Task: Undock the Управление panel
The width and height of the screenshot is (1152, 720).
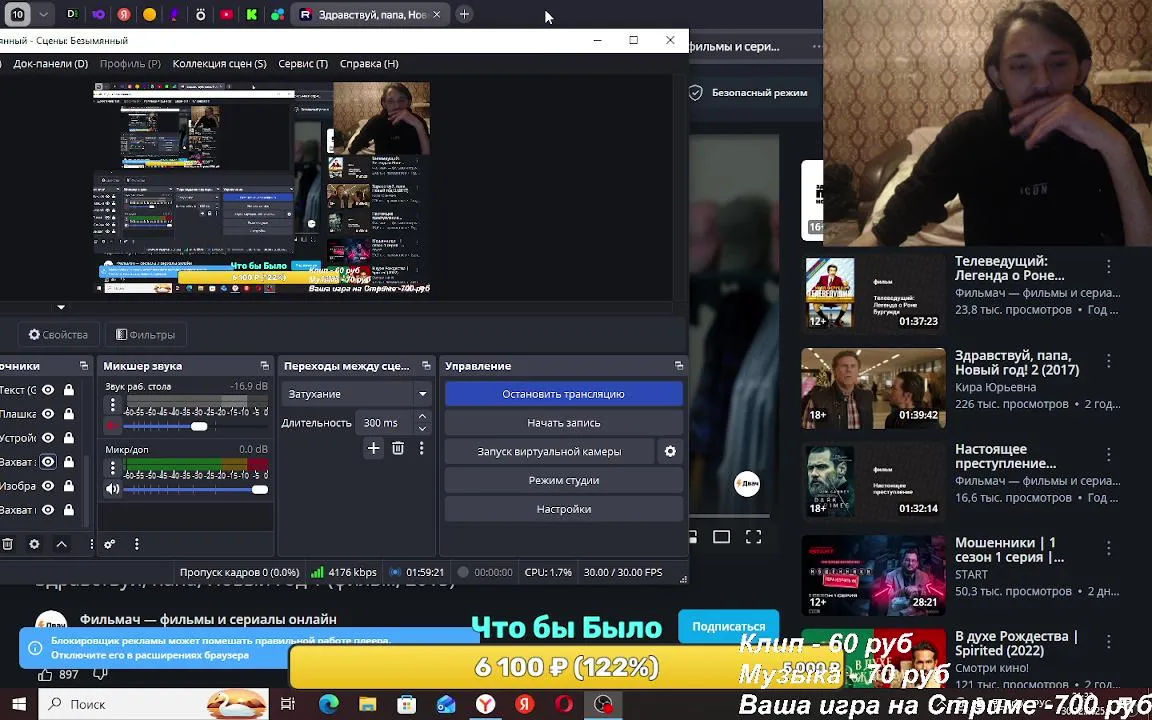Action: point(679,366)
